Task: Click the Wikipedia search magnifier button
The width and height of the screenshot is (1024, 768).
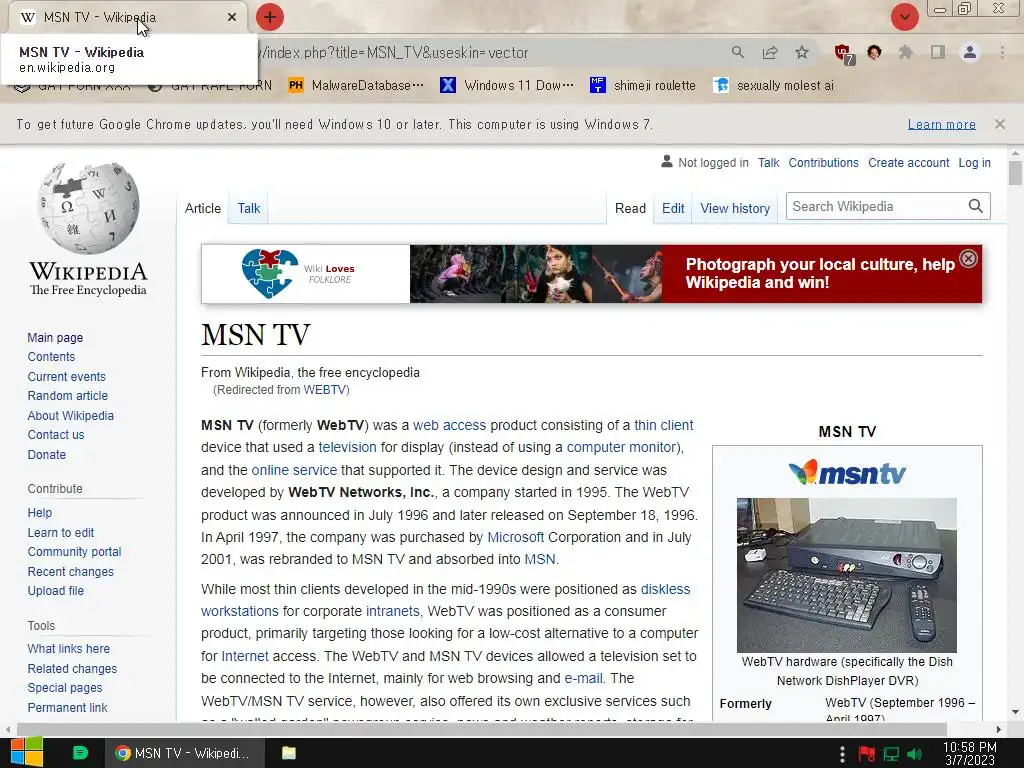Action: click(976, 206)
